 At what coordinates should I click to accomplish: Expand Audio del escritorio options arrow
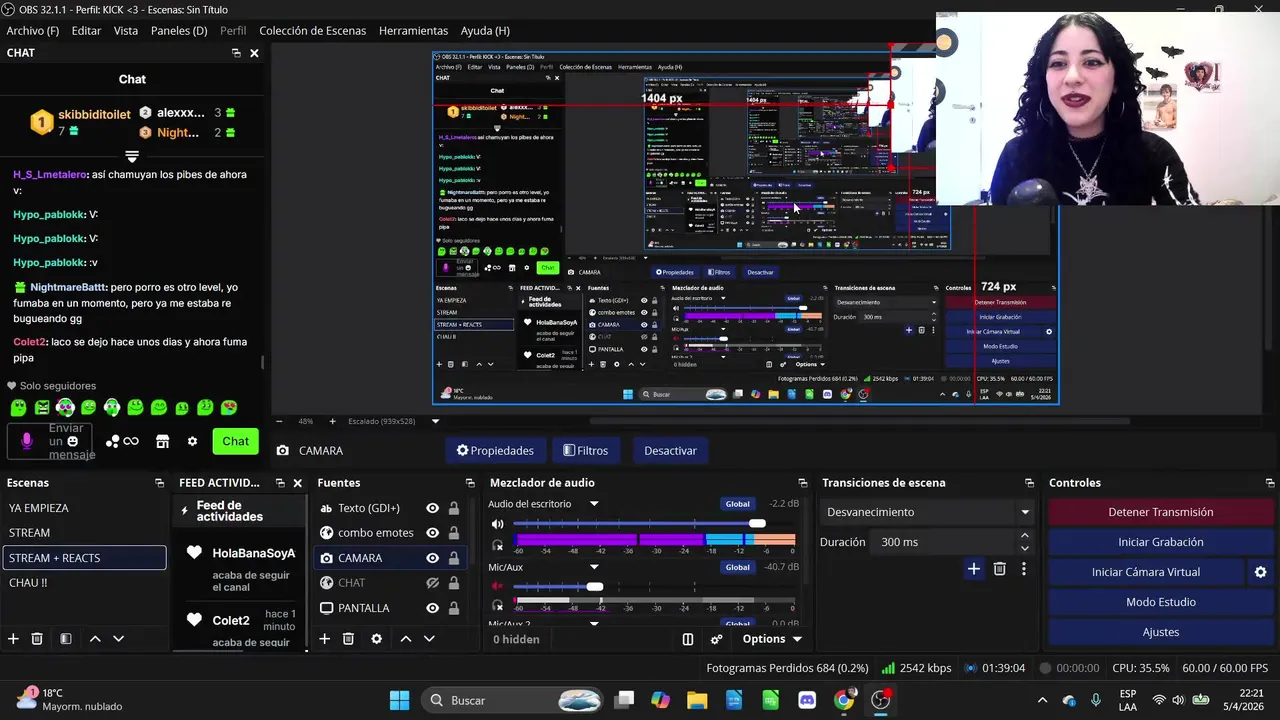[x=594, y=504]
